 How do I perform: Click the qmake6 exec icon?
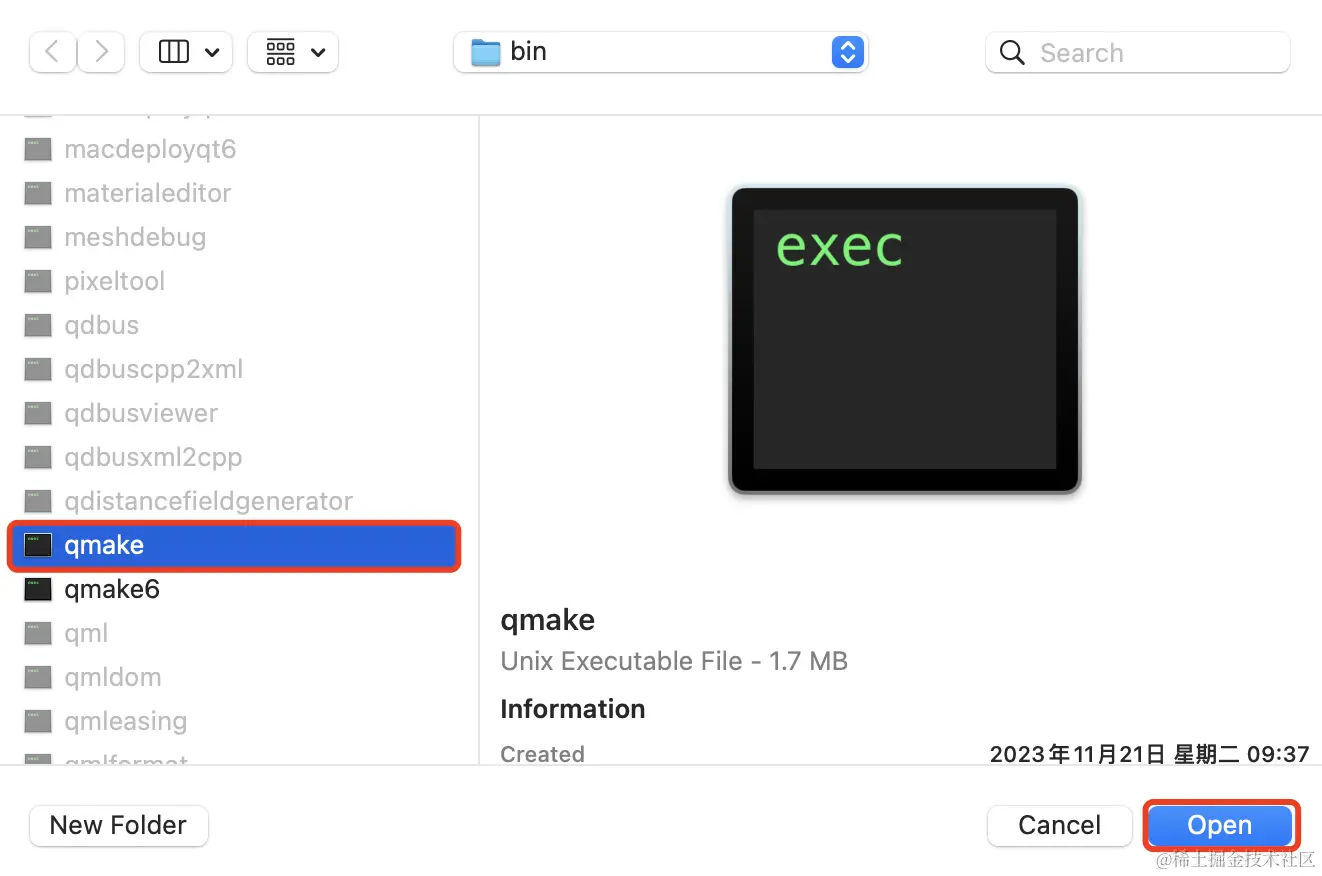[x=38, y=589]
